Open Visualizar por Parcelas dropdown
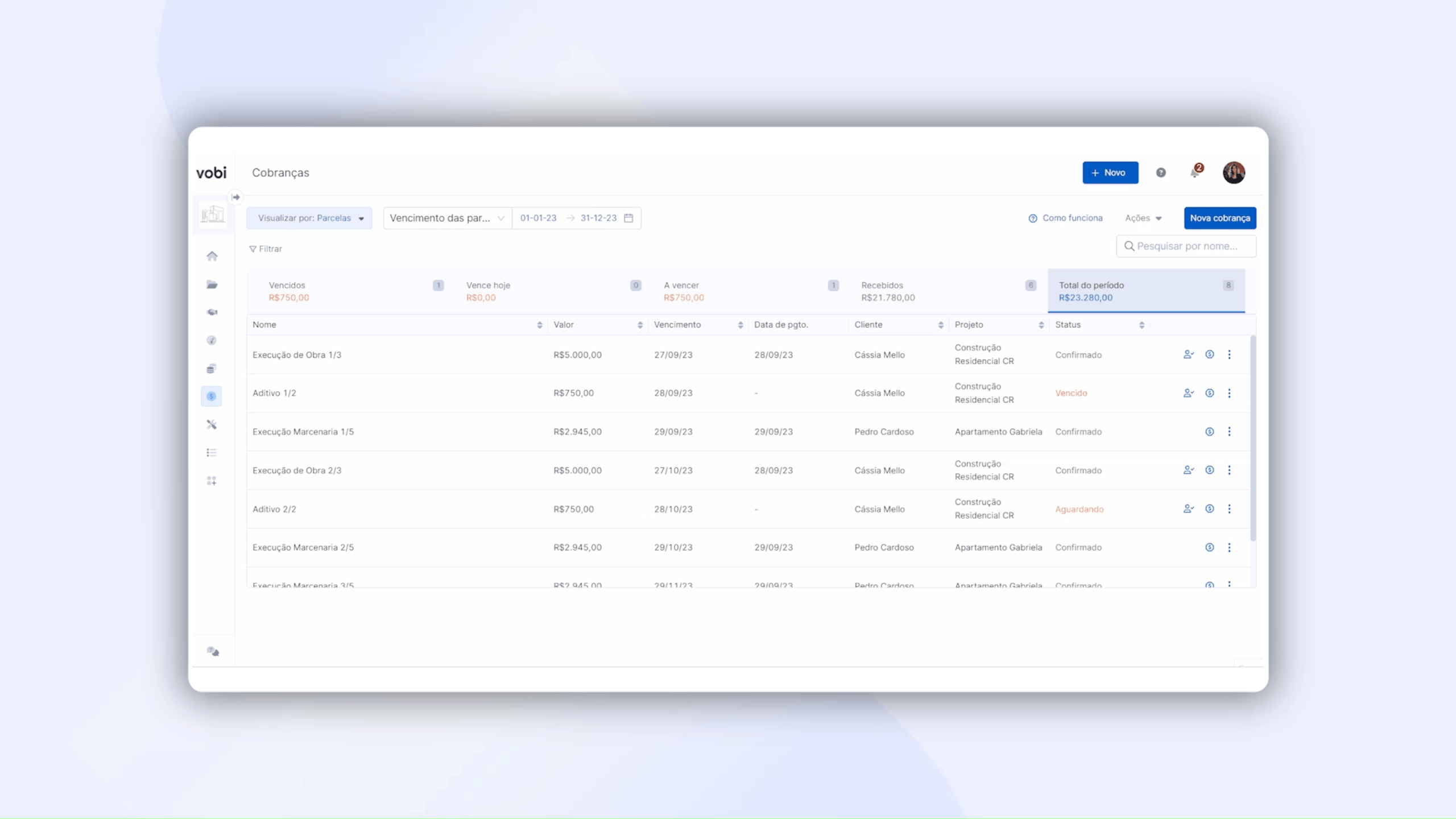This screenshot has height=819, width=1456. point(309,218)
